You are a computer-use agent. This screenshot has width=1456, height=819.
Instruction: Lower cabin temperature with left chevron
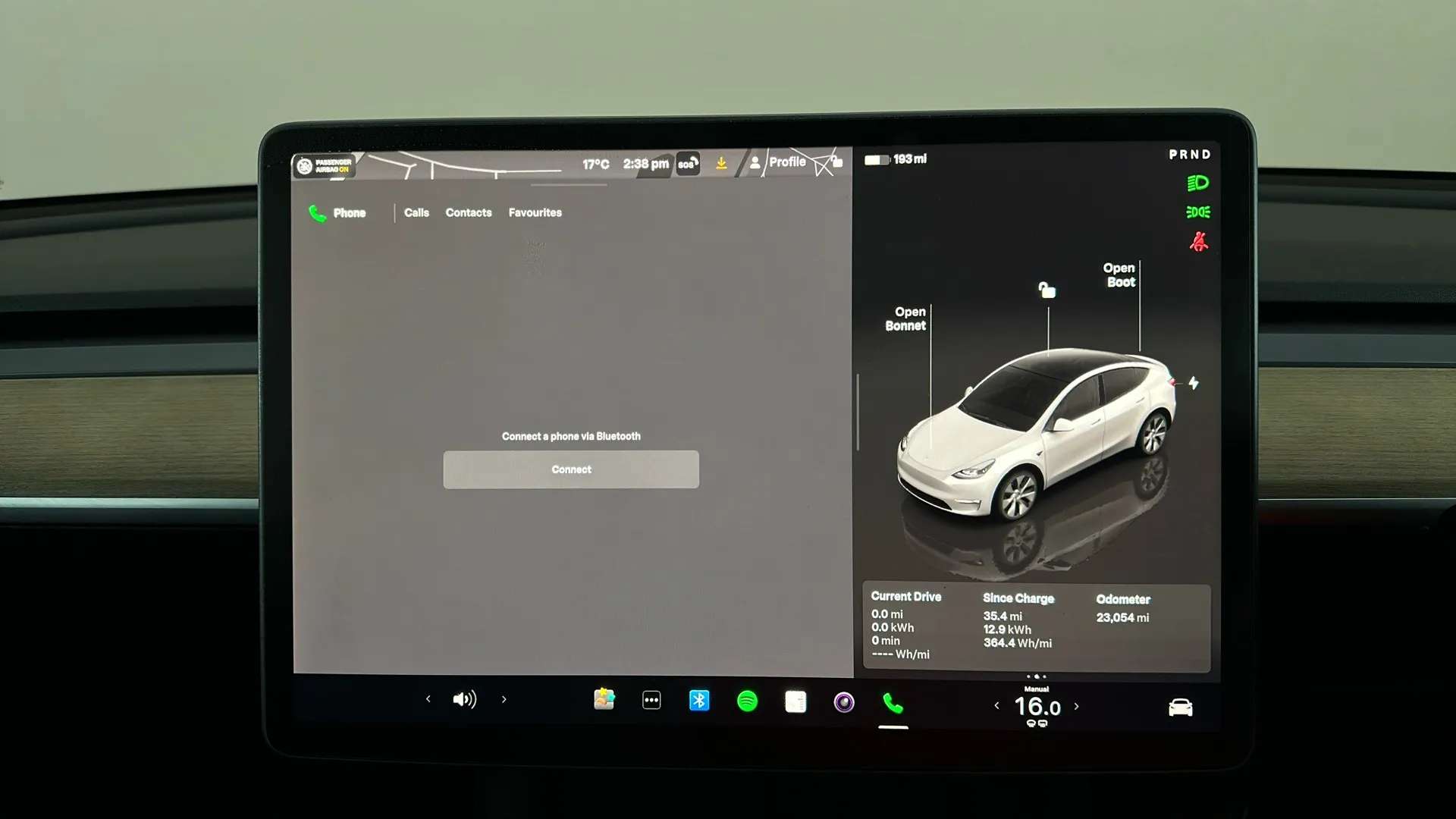(x=996, y=706)
